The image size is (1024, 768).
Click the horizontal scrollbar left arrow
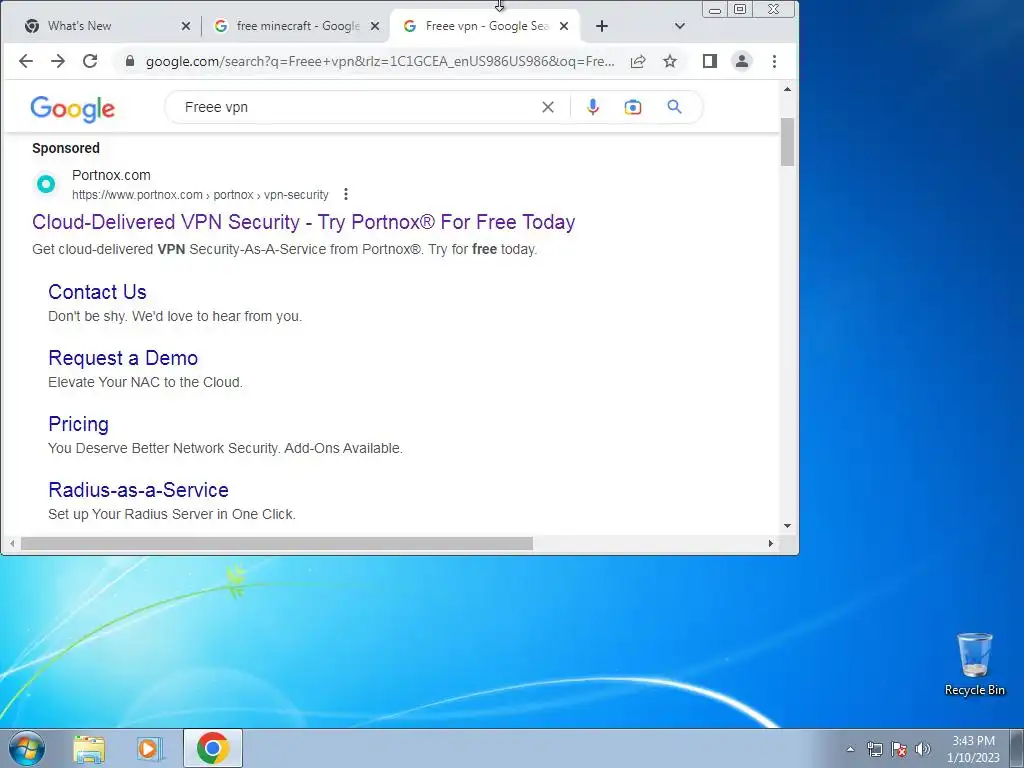click(x=12, y=543)
